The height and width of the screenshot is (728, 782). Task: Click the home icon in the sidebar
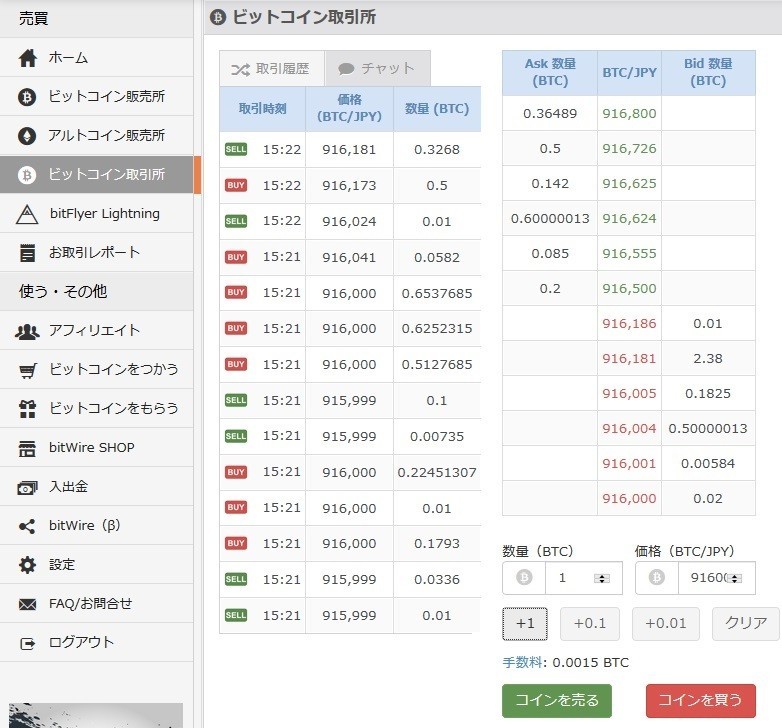point(28,58)
